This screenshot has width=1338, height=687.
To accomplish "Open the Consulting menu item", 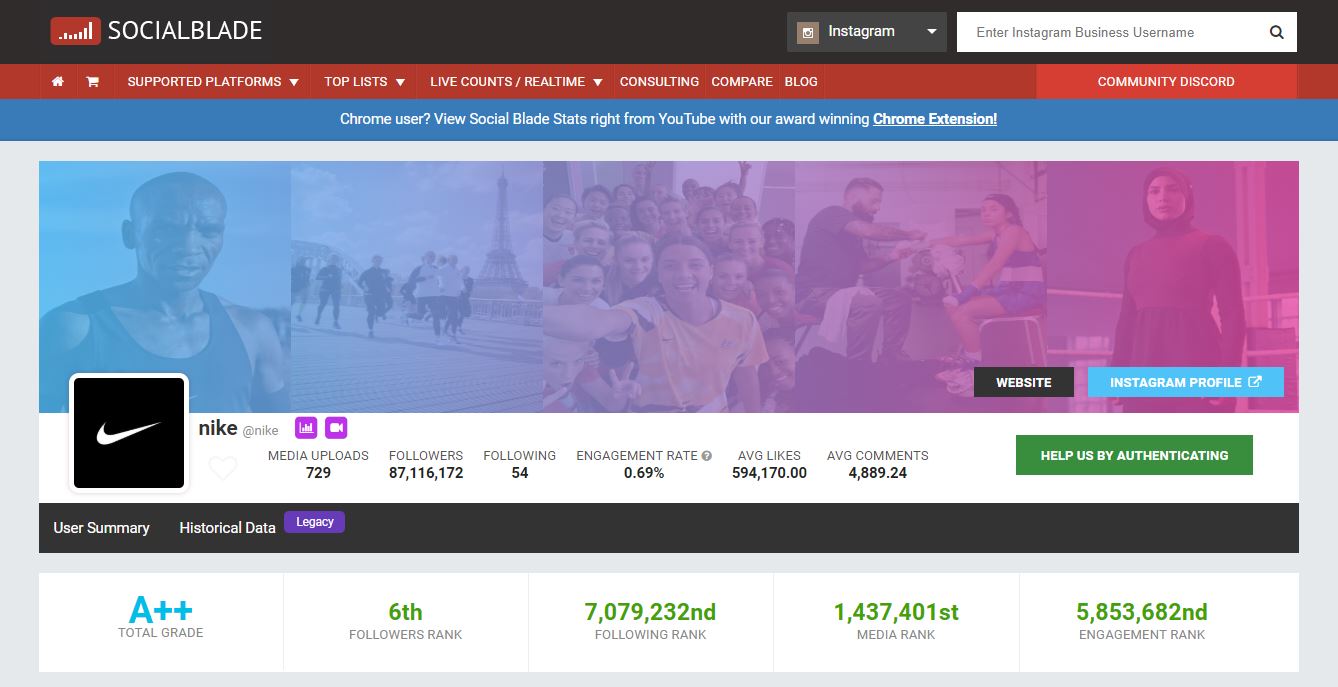I will 659,82.
